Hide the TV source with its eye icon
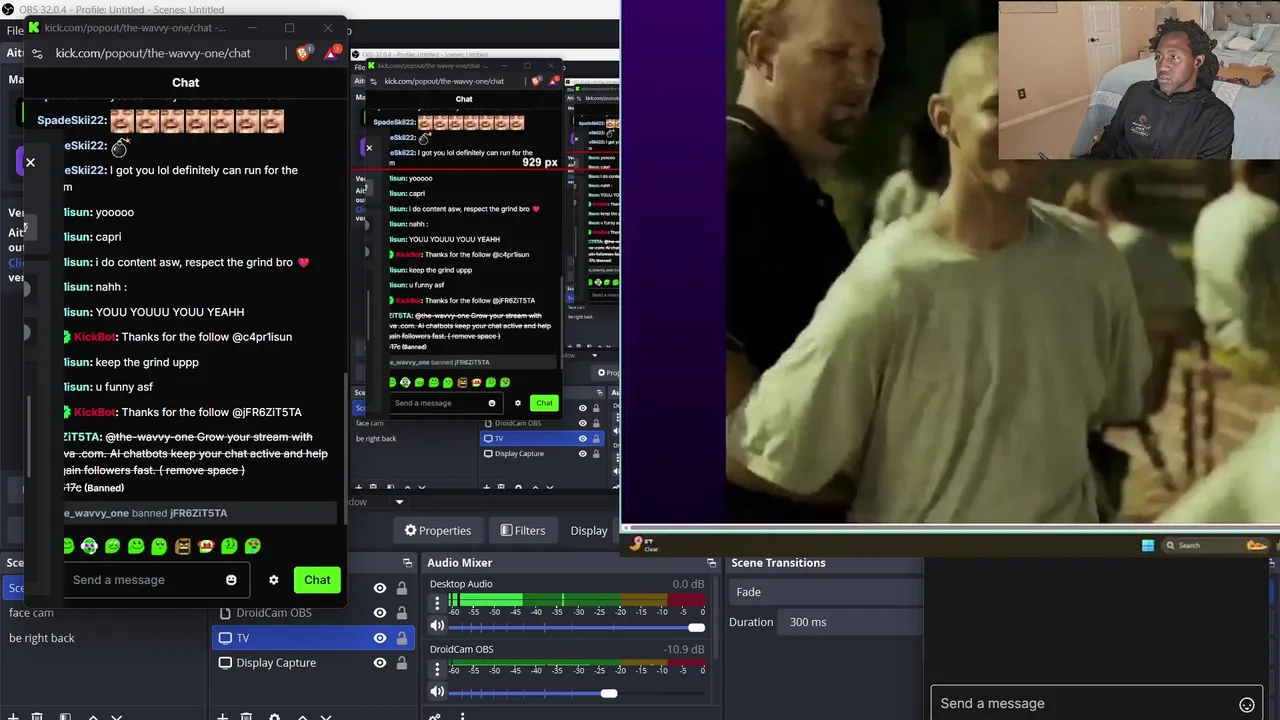Screen dimensions: 1280x720 (x=380, y=638)
